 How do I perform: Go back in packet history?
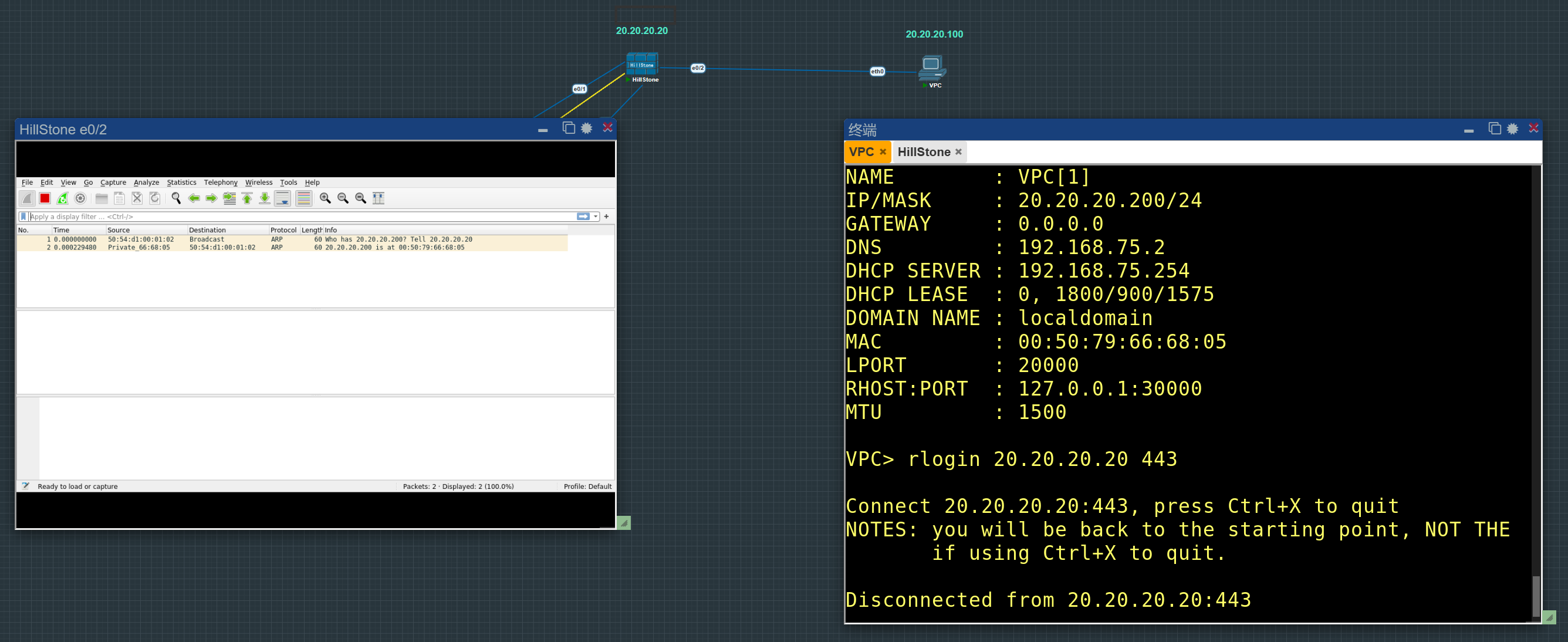pyautogui.click(x=194, y=198)
